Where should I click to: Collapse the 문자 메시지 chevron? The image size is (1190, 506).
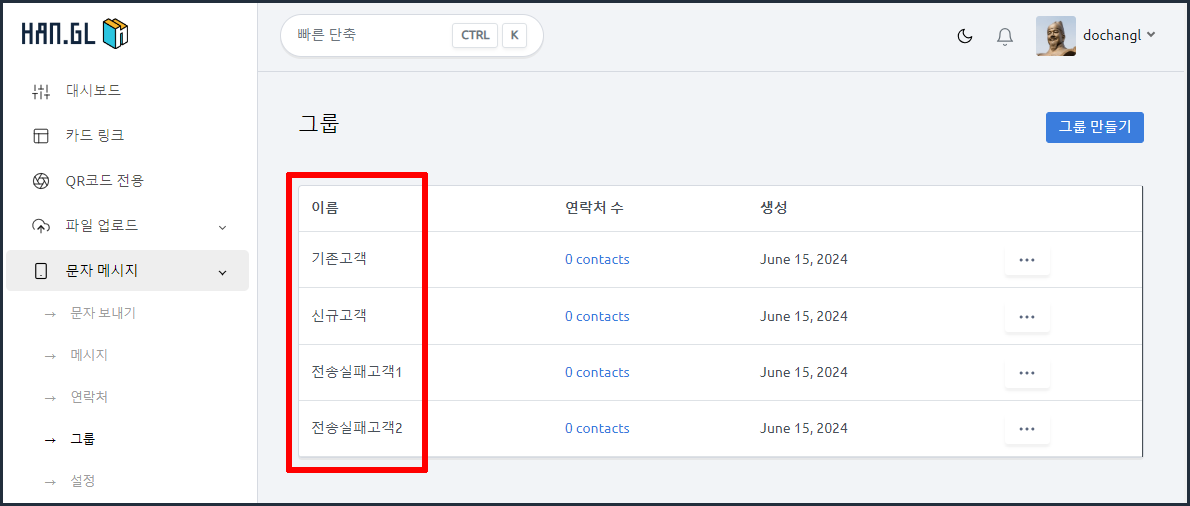222,272
